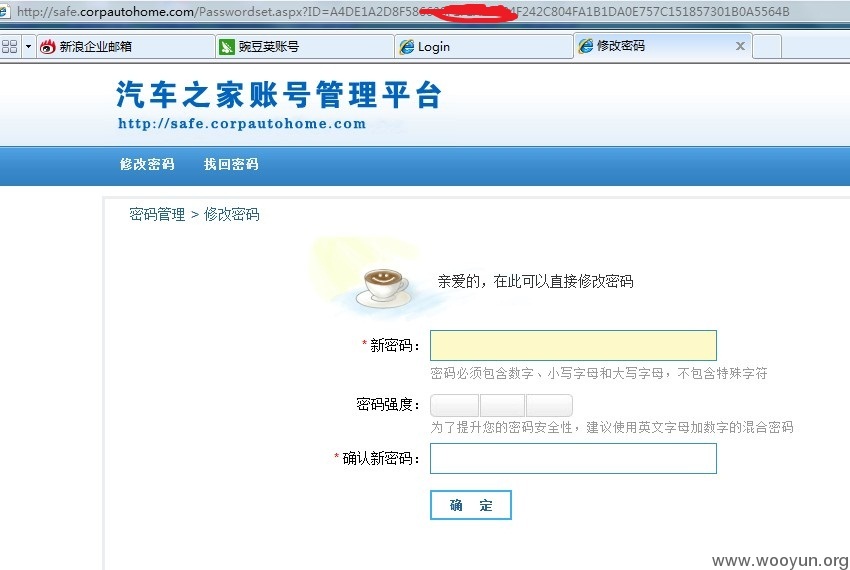Click the first password strength bar segment
Viewport: 850px width, 570px height.
click(x=455, y=405)
